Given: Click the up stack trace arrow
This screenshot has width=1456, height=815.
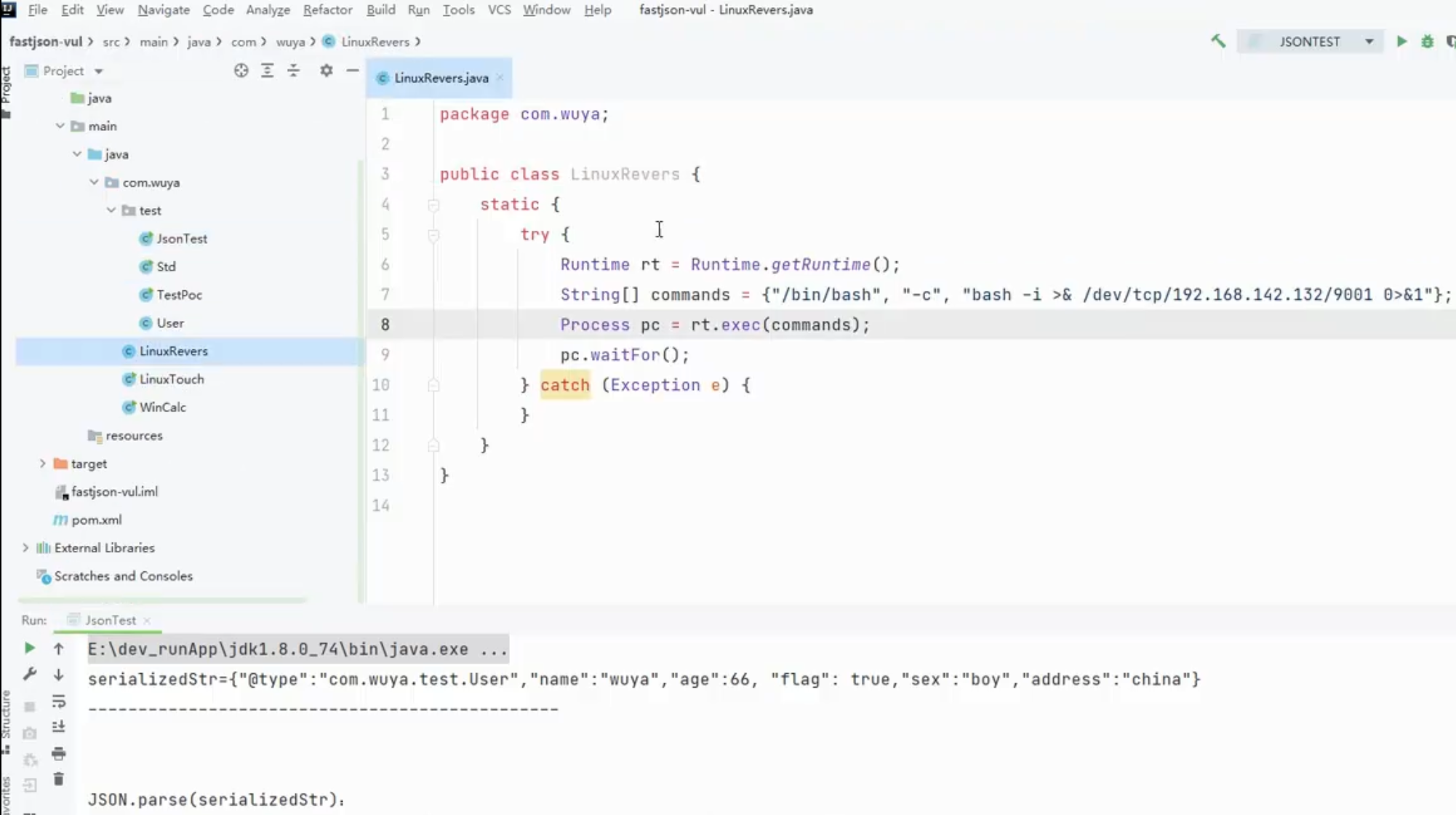Looking at the screenshot, I should [59, 648].
